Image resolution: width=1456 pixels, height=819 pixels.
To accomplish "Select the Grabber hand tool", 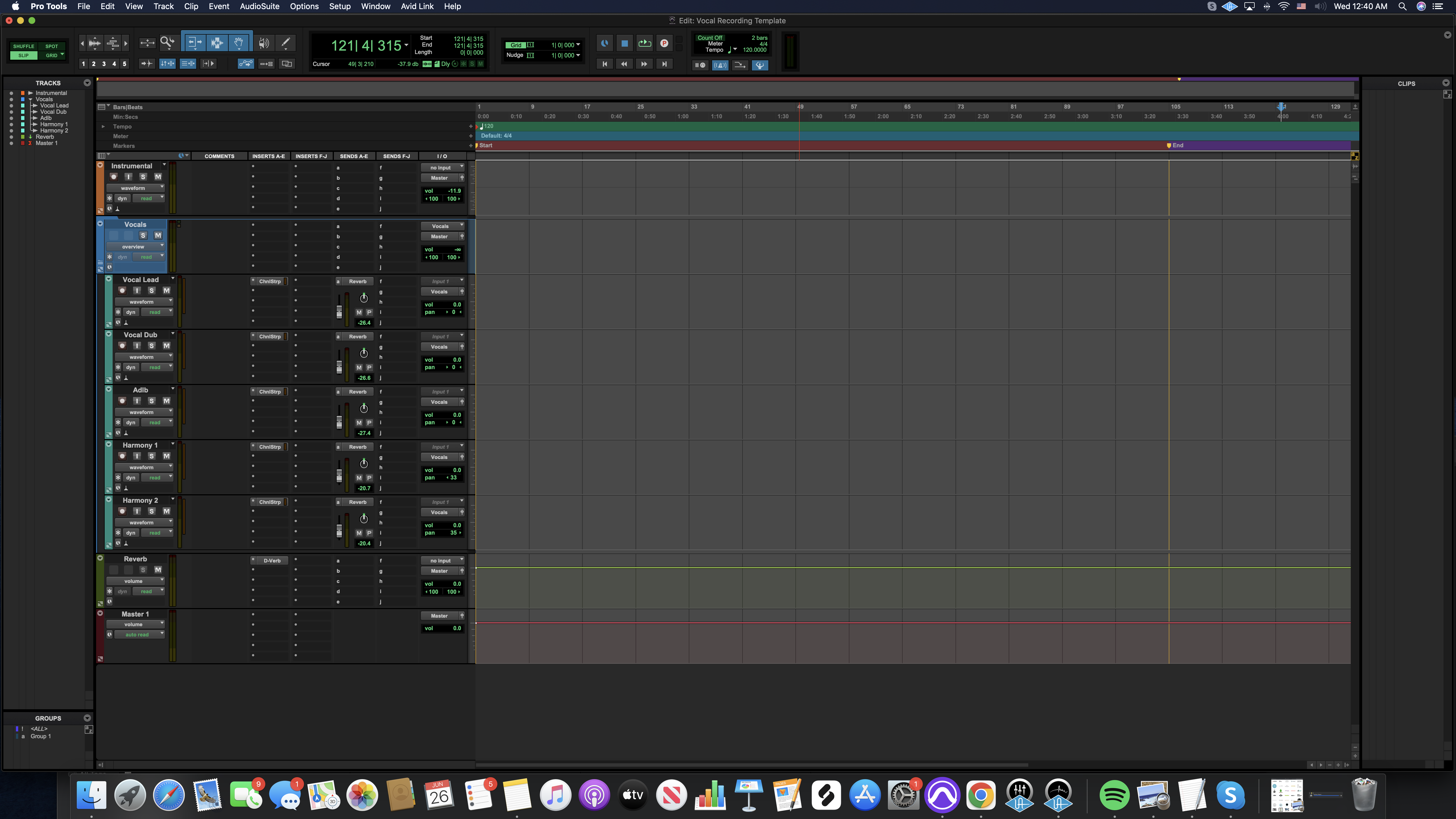I will click(239, 43).
